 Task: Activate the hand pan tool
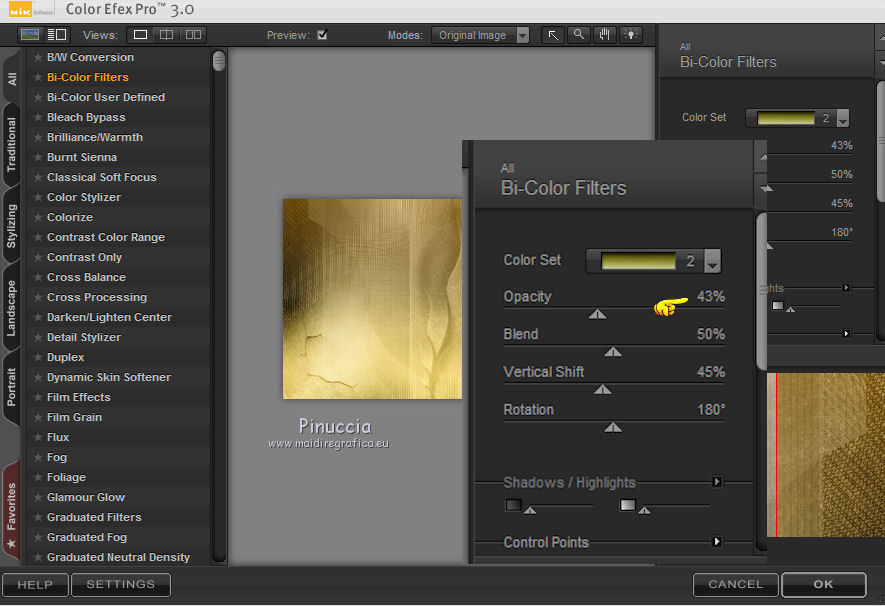click(604, 35)
